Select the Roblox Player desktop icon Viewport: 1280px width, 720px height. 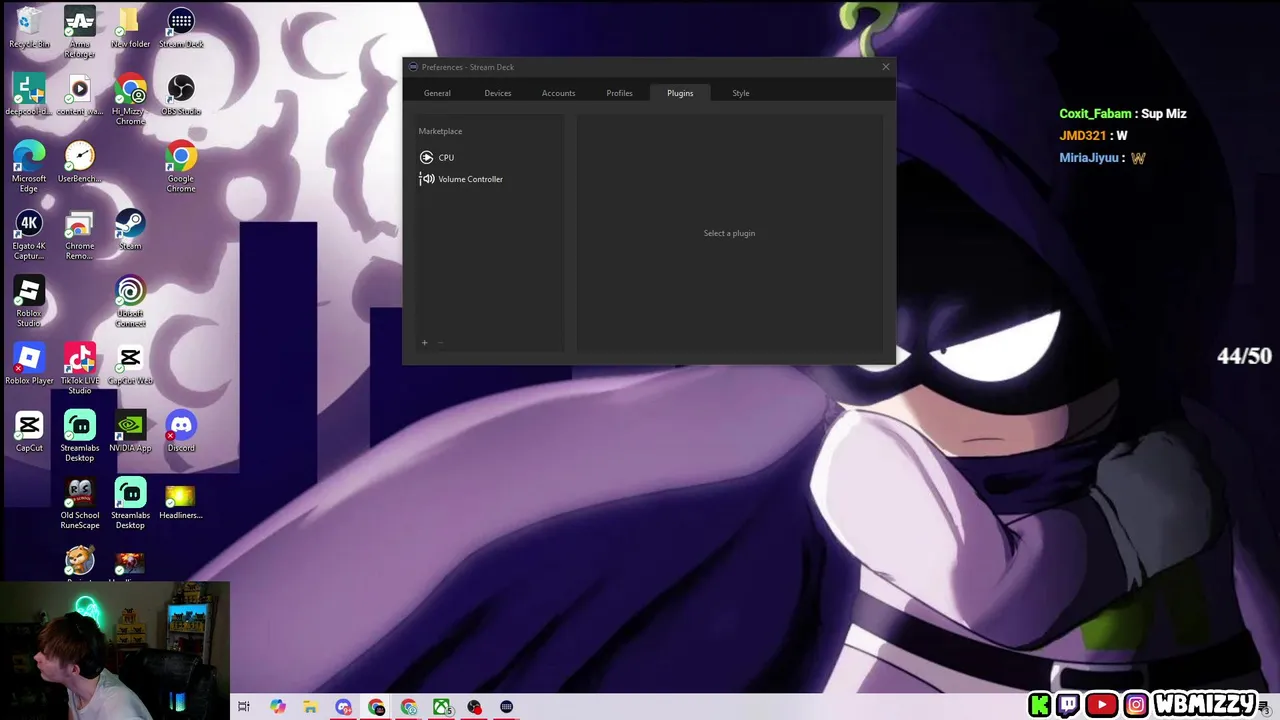[29, 364]
